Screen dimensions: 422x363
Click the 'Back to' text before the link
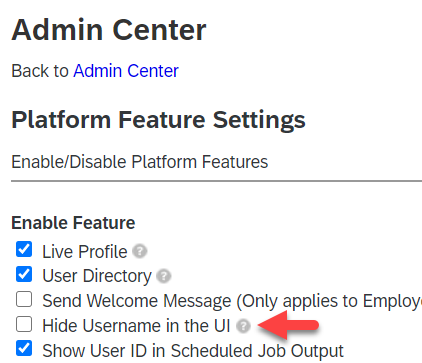[x=40, y=71]
